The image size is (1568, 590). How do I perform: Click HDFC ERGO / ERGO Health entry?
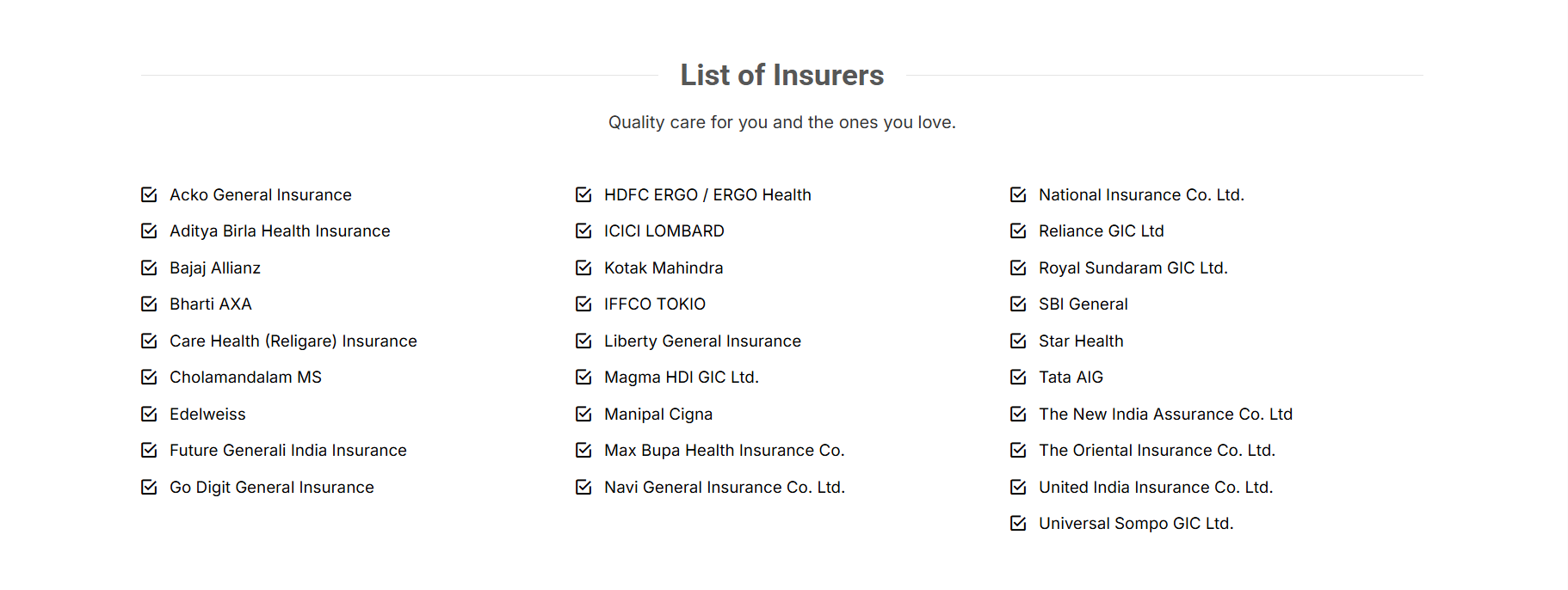pos(707,195)
